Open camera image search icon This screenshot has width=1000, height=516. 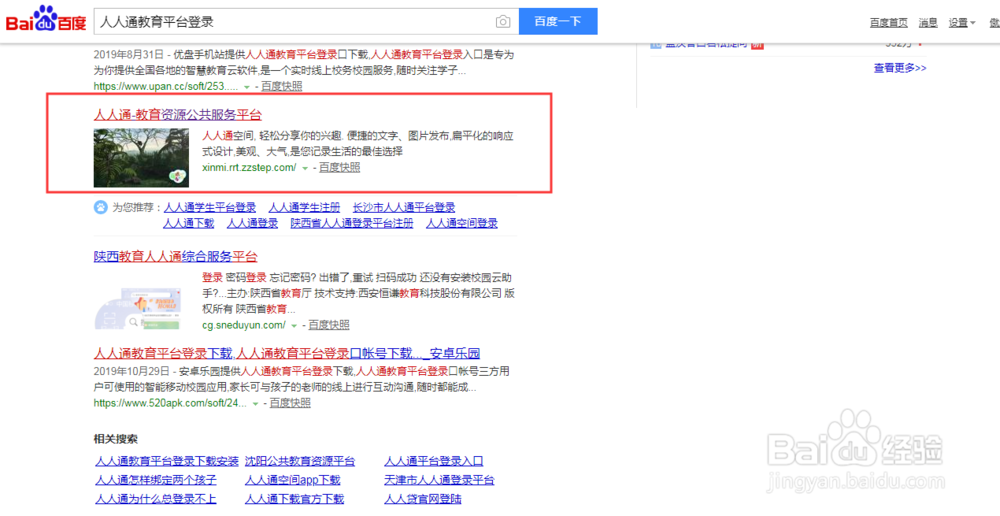503,22
